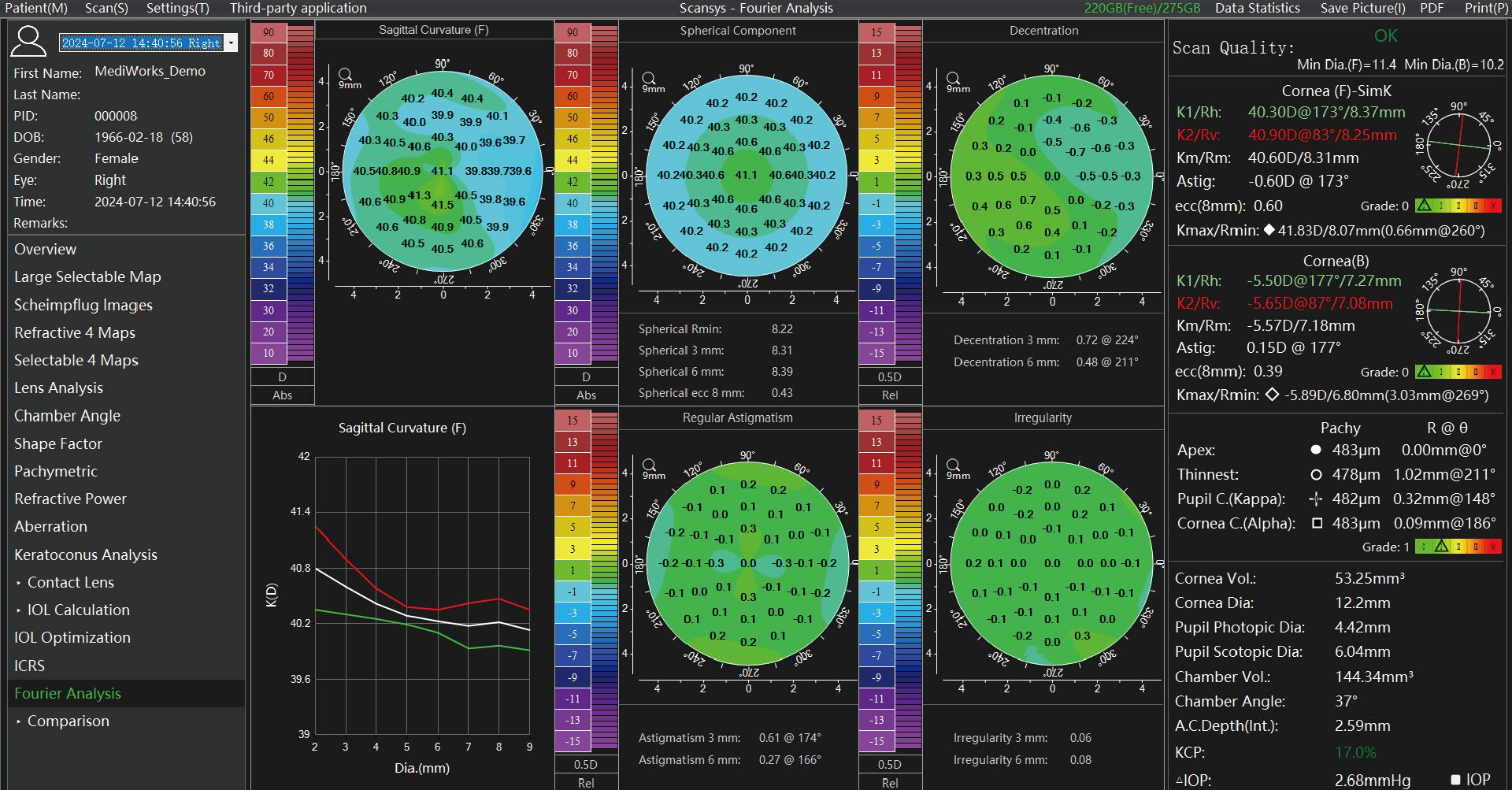Expand the Comparison sidebar item
This screenshot has width=1512, height=790.
(61, 721)
